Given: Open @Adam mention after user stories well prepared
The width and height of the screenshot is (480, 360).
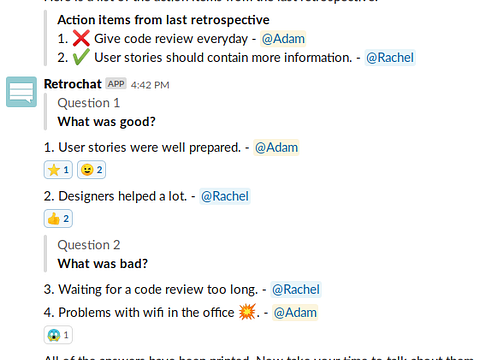Looking at the screenshot, I should [x=276, y=147].
